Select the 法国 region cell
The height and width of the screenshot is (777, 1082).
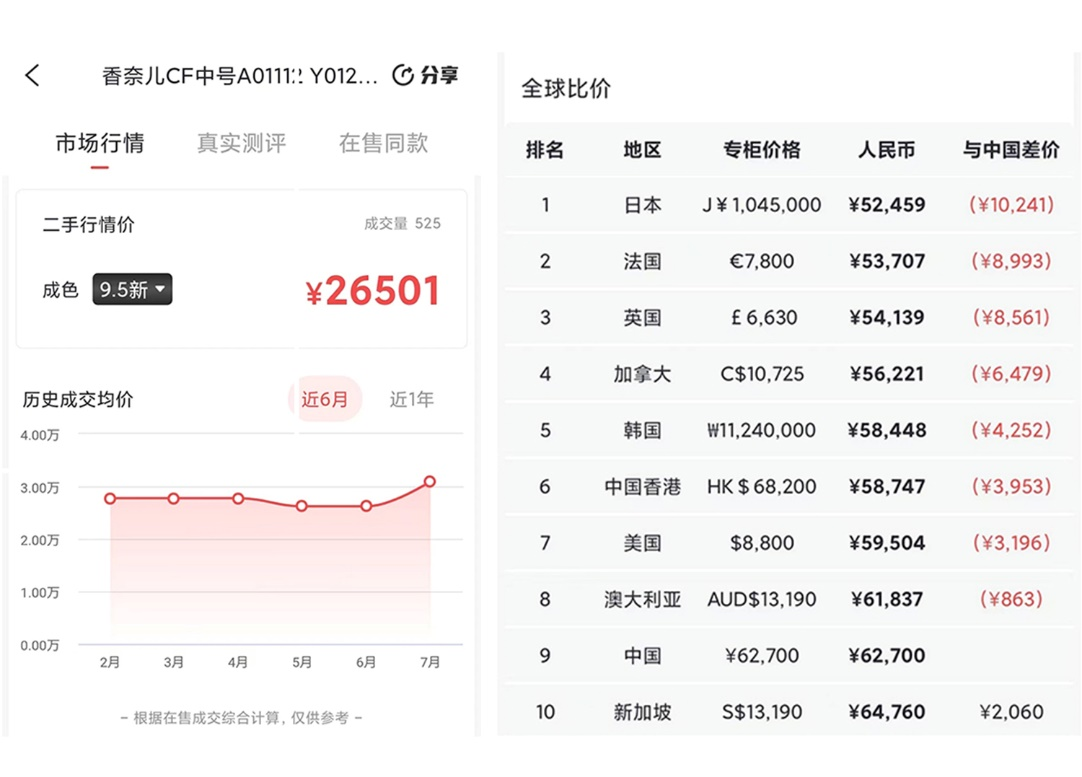pos(642,262)
